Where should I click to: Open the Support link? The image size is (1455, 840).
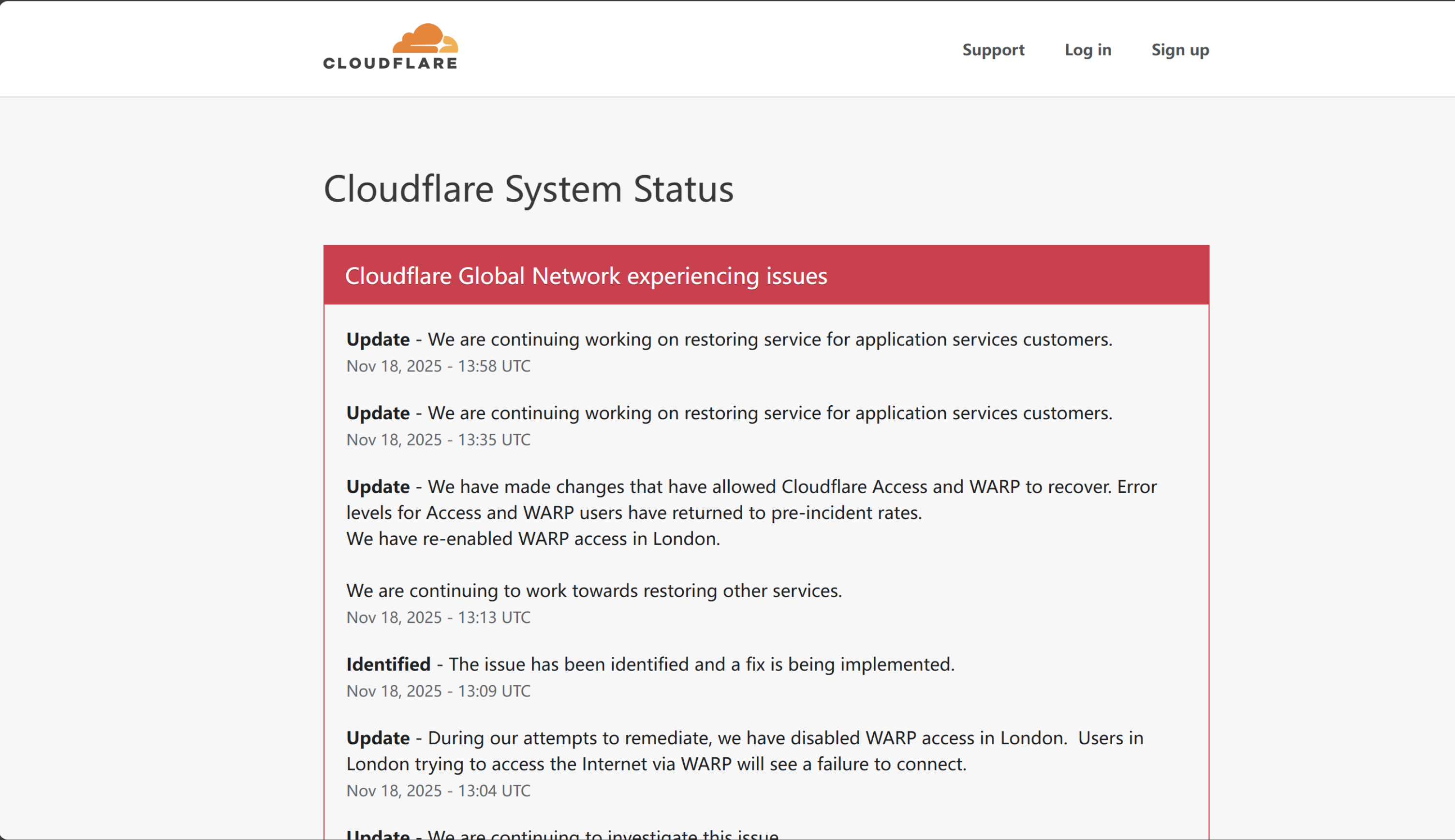tap(993, 50)
